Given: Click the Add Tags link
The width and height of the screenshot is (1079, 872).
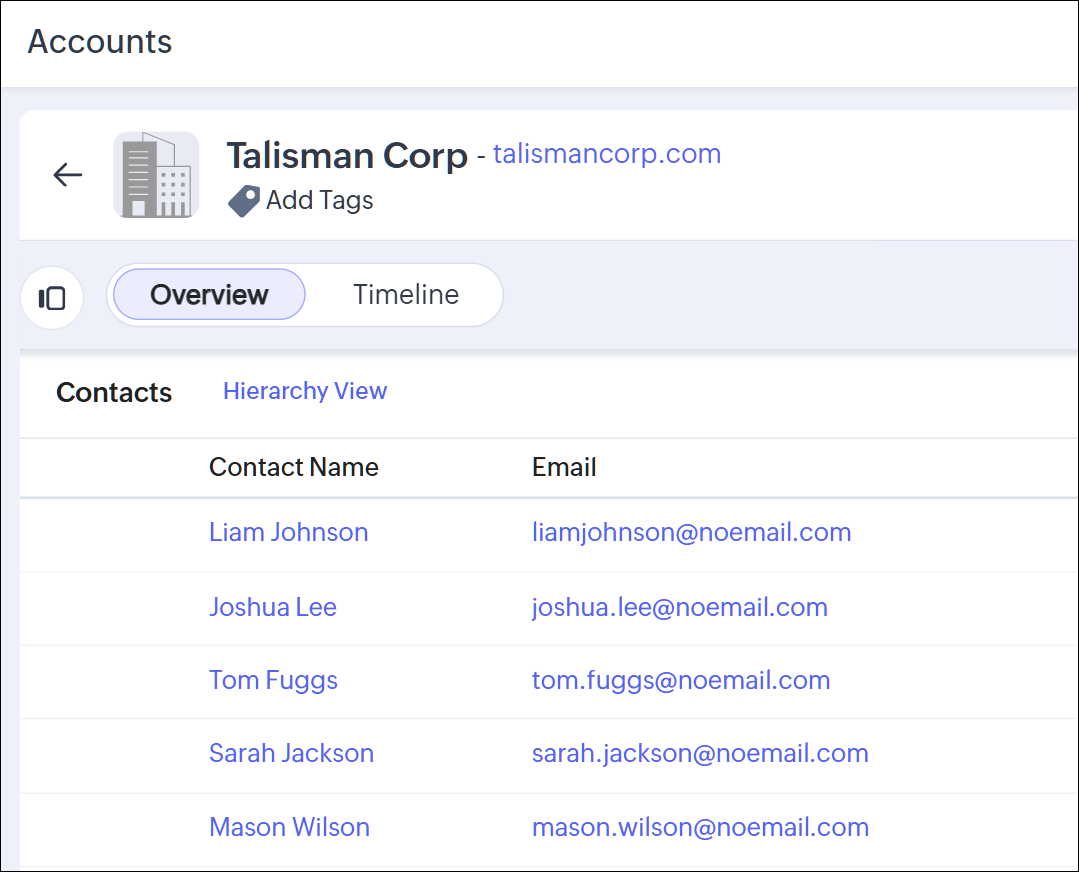Looking at the screenshot, I should point(319,200).
